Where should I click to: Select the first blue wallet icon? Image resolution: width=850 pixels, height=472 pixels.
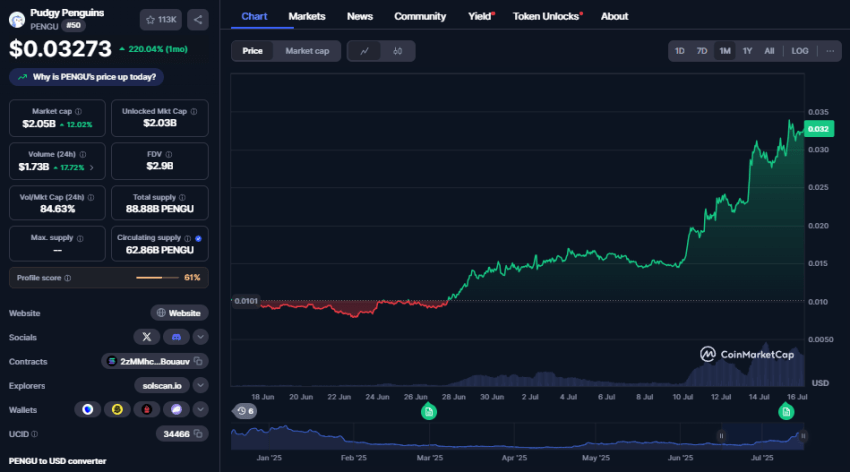click(87, 410)
